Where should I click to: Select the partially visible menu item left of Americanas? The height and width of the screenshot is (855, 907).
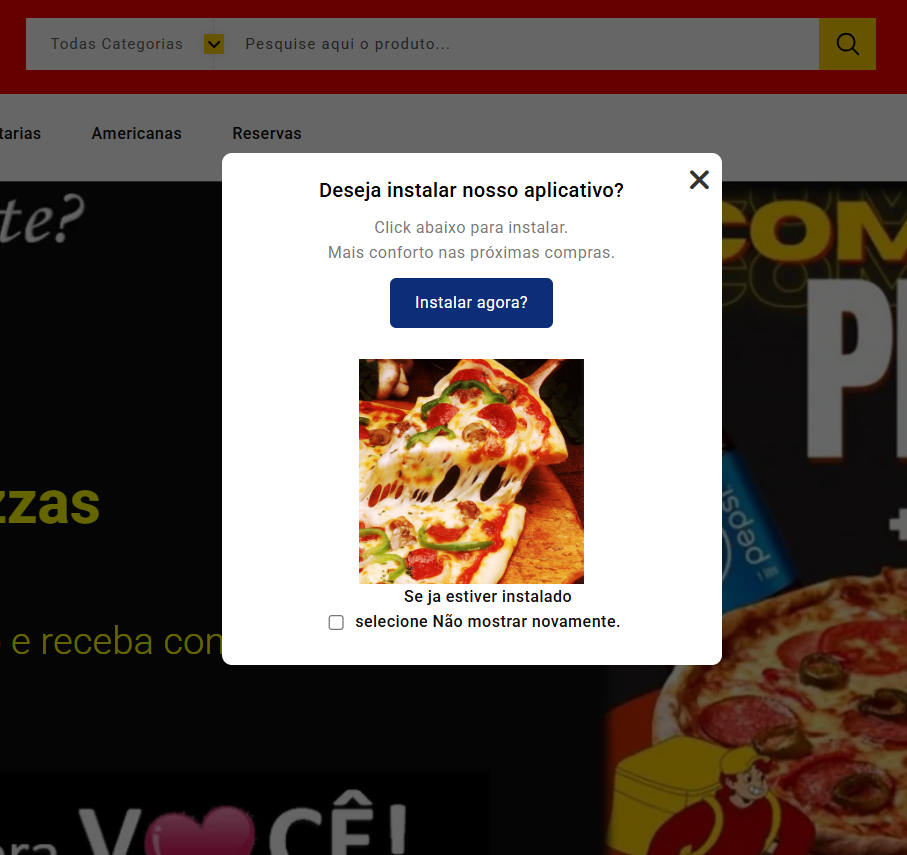click(20, 133)
